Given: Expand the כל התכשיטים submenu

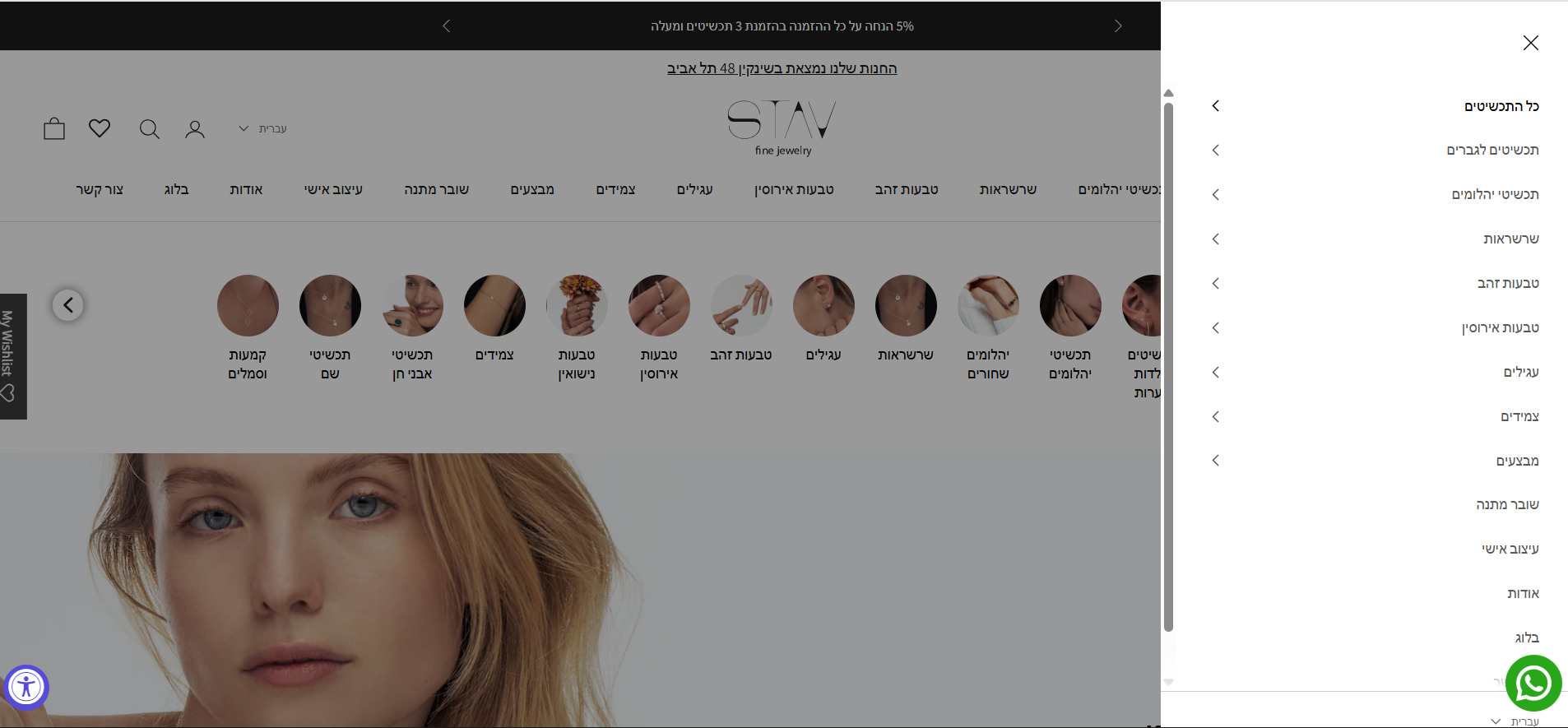Looking at the screenshot, I should [1216, 106].
